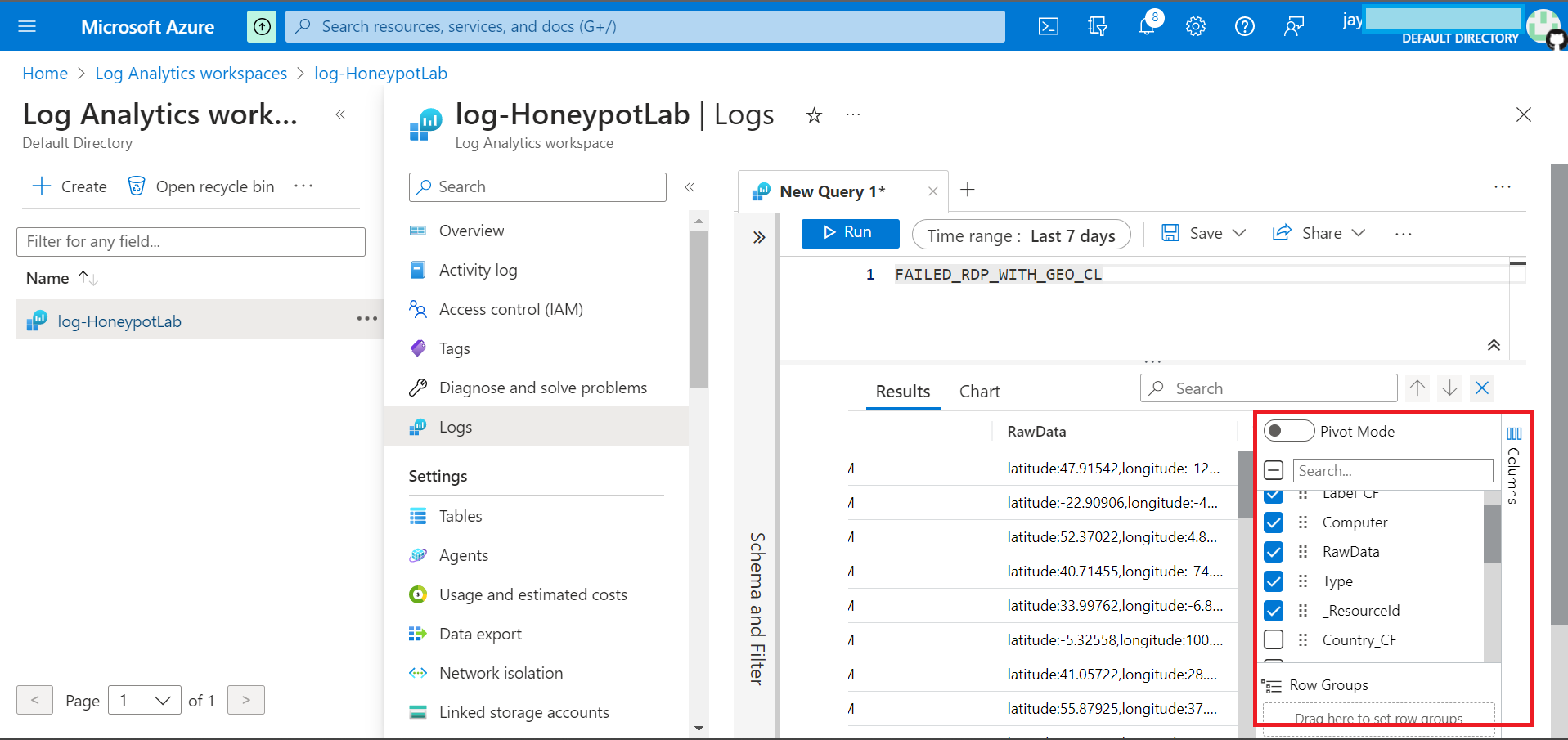Image resolution: width=1568 pixels, height=740 pixels.
Task: Open Tables under Settings
Action: pyautogui.click(x=461, y=516)
